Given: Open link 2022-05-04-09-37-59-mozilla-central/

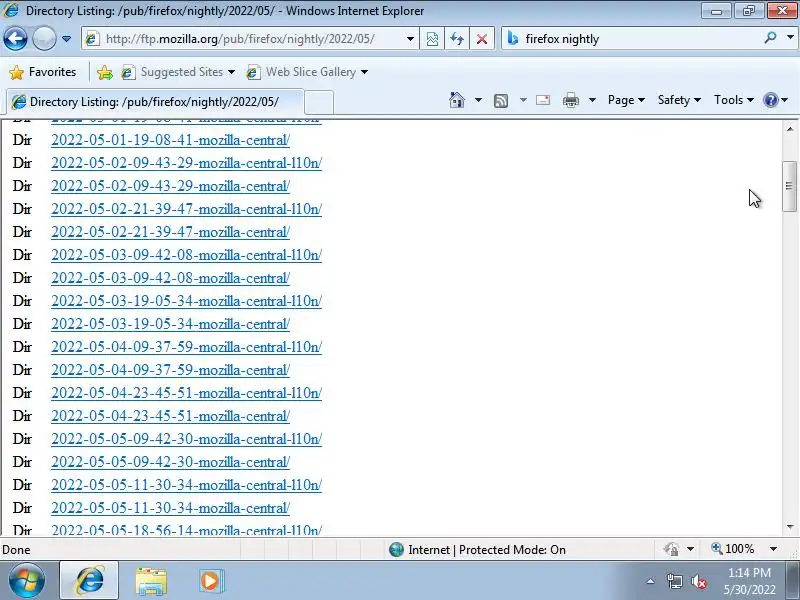Looking at the screenshot, I should pyautogui.click(x=170, y=369).
